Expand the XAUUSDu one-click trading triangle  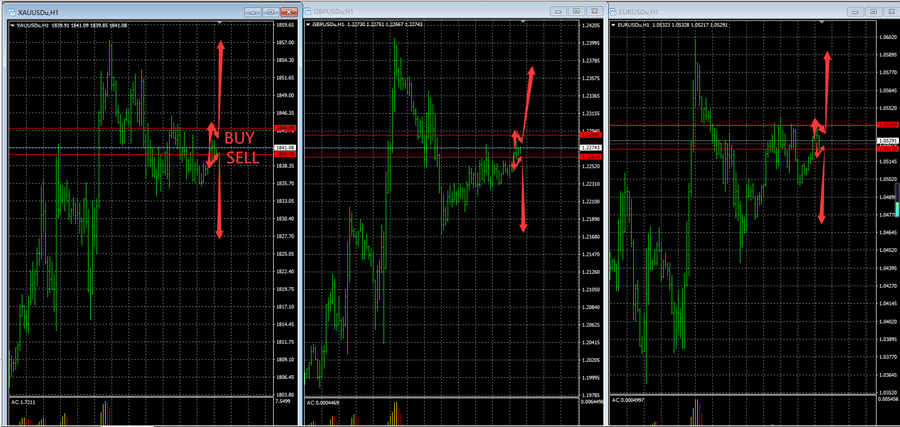pos(11,24)
